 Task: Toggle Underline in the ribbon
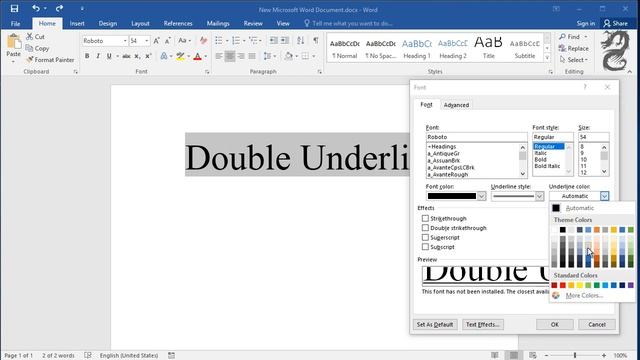coord(109,56)
